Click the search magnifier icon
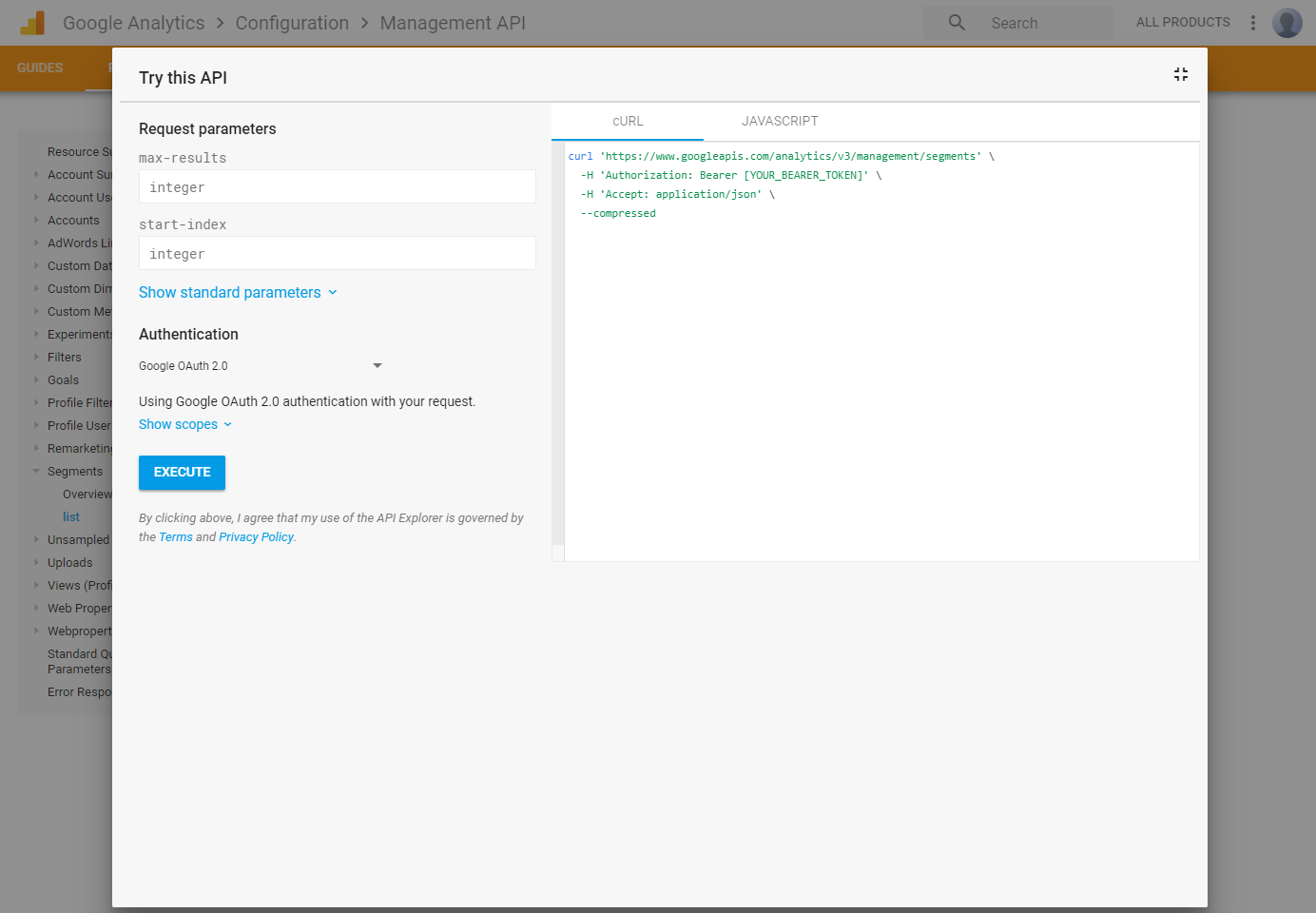 pos(957,22)
